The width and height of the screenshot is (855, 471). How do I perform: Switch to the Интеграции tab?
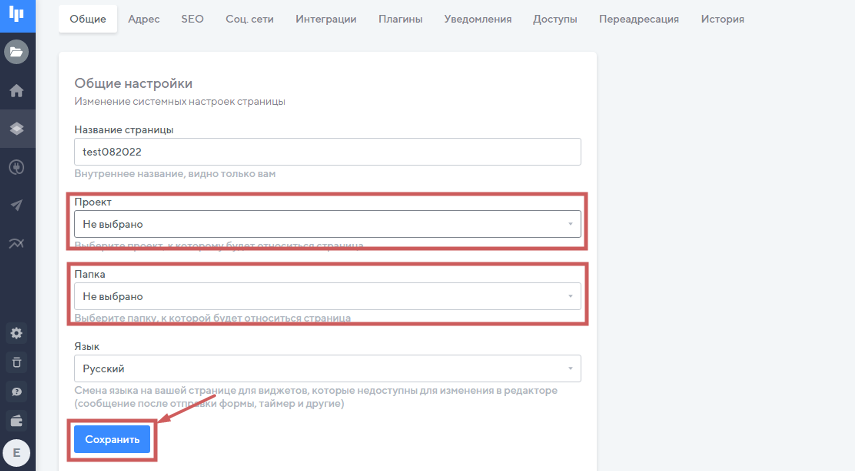(x=324, y=19)
